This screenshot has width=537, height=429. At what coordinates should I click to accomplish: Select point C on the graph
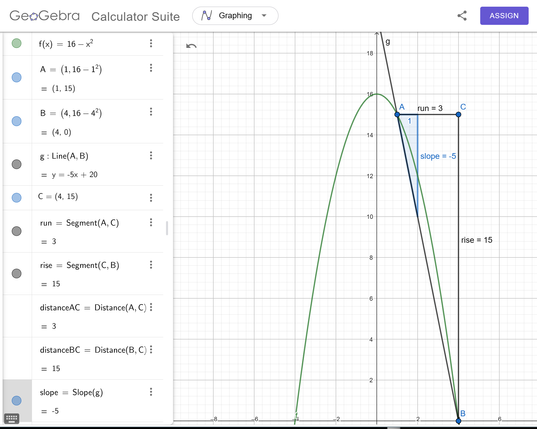point(459,114)
